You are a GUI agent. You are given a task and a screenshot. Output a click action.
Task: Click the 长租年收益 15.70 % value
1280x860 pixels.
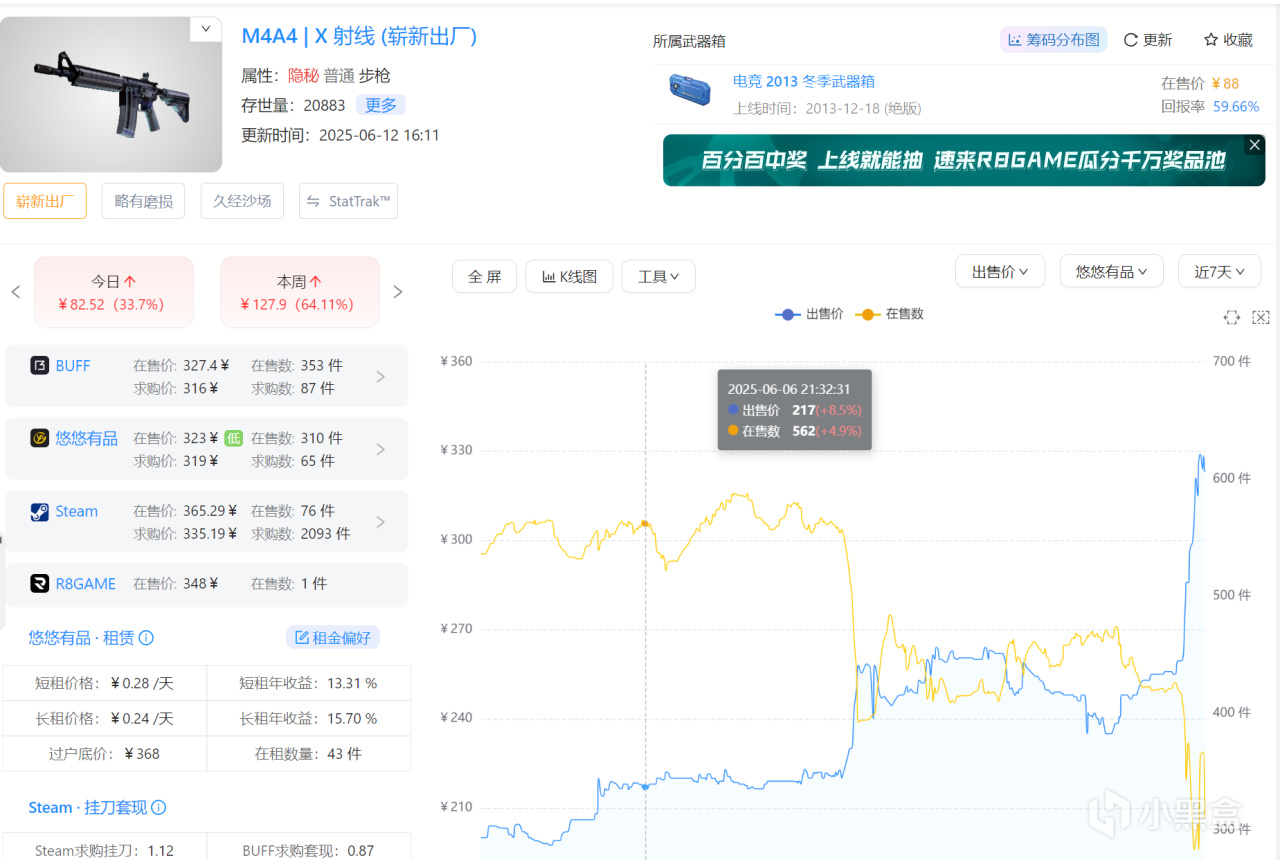click(352, 719)
